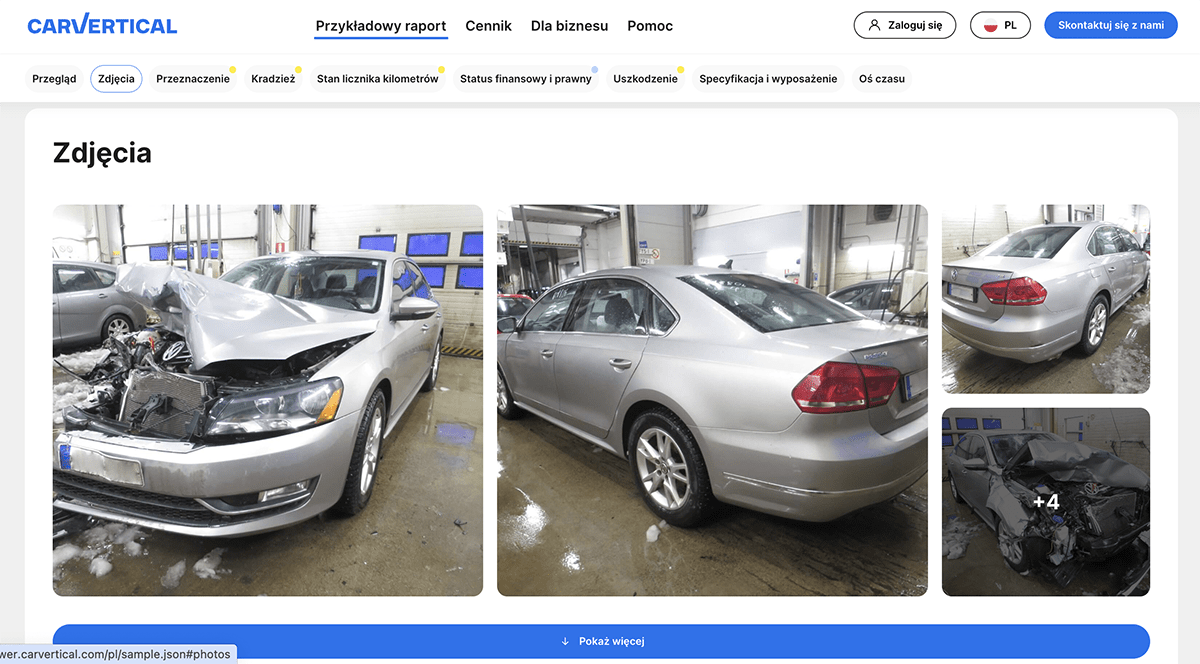The image size is (1200, 664).
Task: Click the Polish flag icon
Action: pyautogui.click(x=991, y=25)
